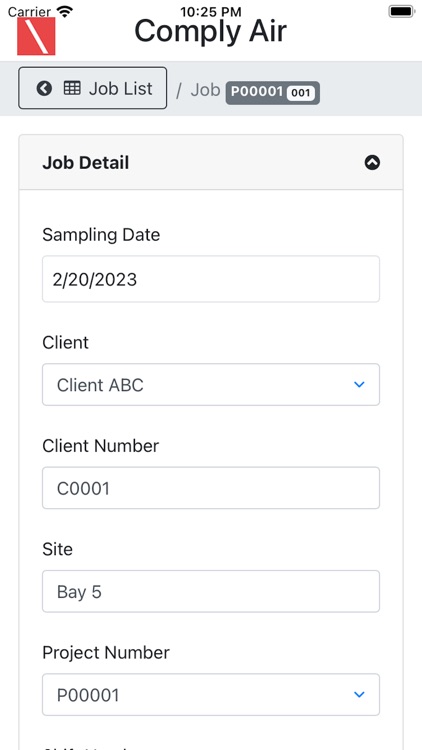Collapse Job Detail with the chevron-up icon

372,163
